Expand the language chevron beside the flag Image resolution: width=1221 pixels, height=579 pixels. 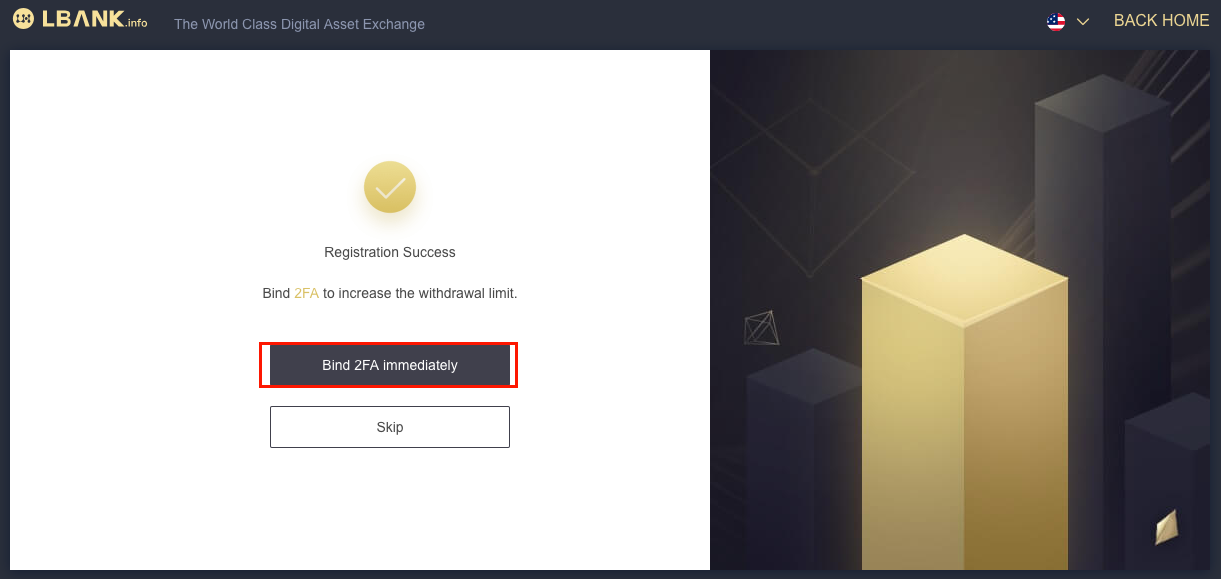click(1082, 22)
